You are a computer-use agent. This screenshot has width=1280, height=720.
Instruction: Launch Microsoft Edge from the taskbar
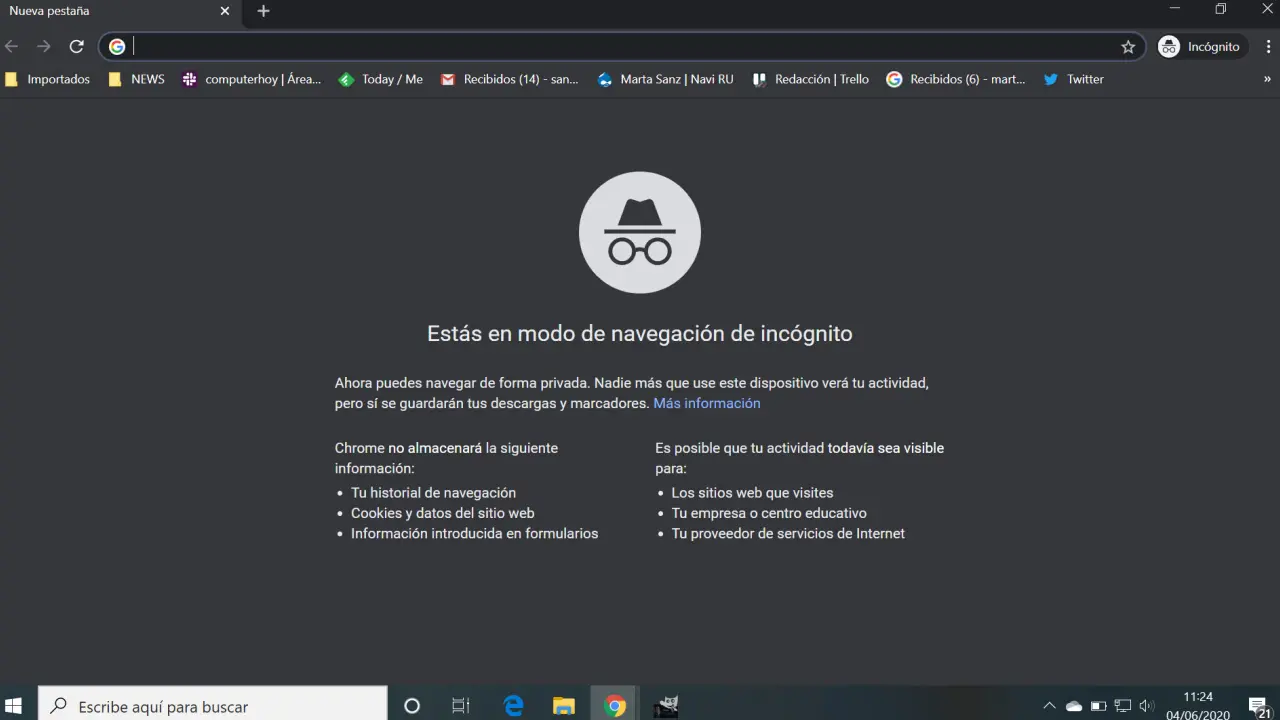click(514, 706)
